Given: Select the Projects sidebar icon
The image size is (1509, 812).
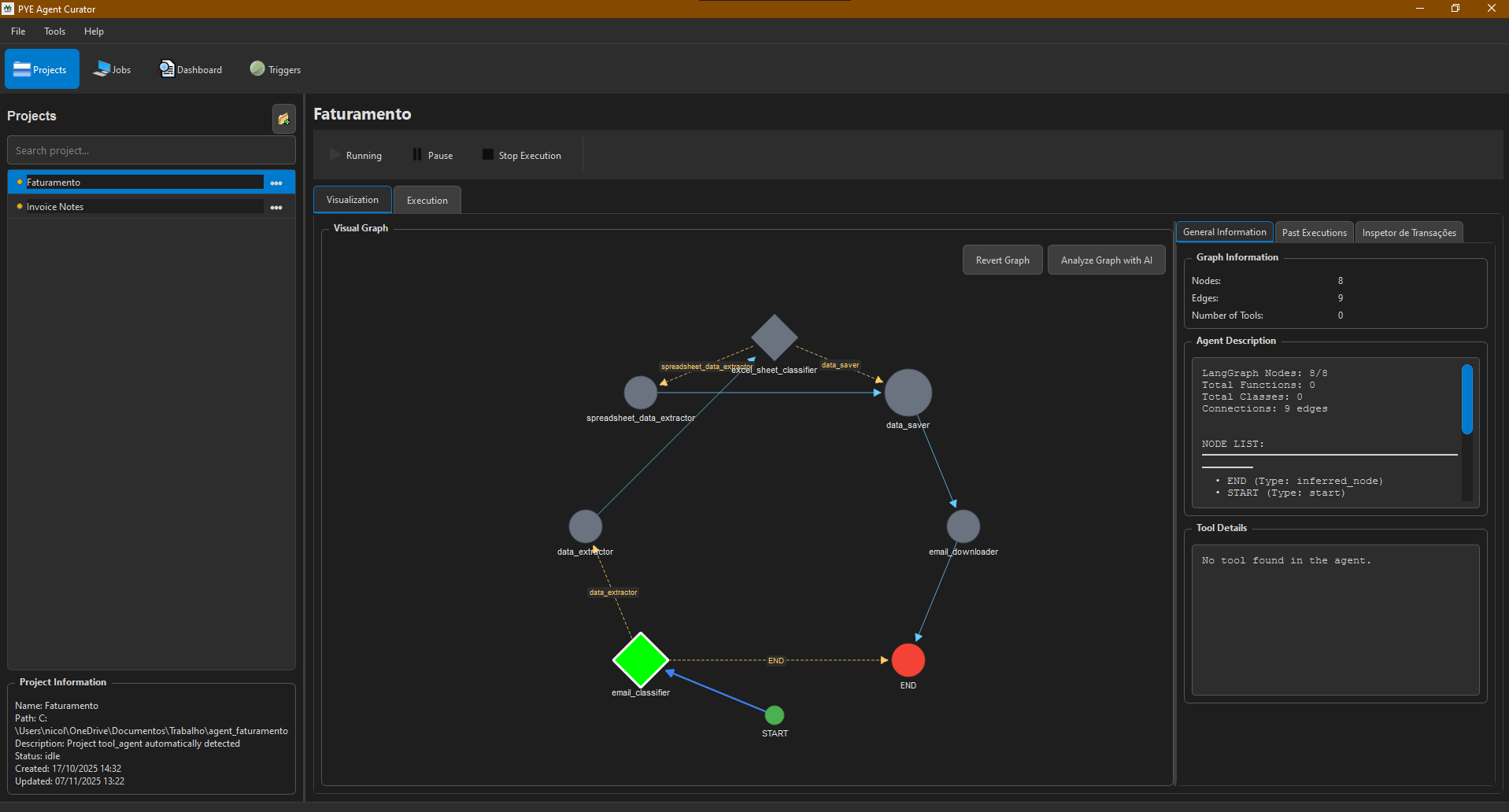Looking at the screenshot, I should pyautogui.click(x=42, y=69).
